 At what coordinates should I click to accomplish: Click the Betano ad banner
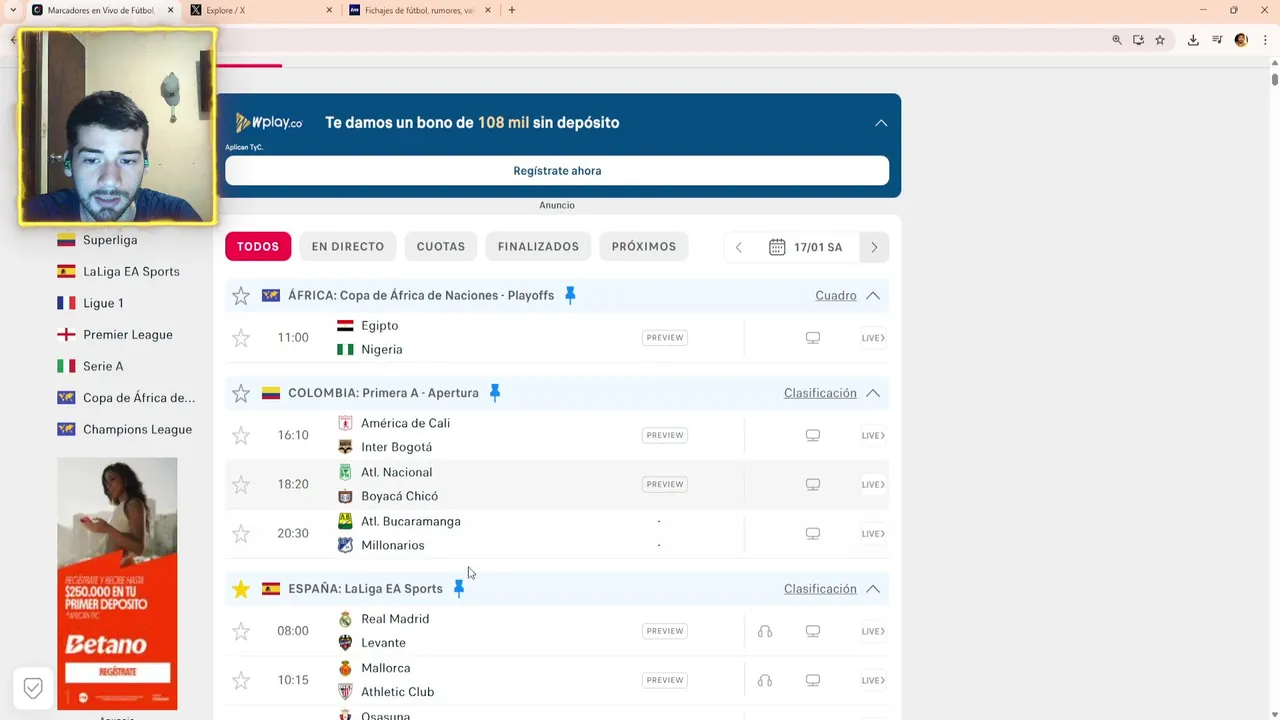click(x=117, y=584)
